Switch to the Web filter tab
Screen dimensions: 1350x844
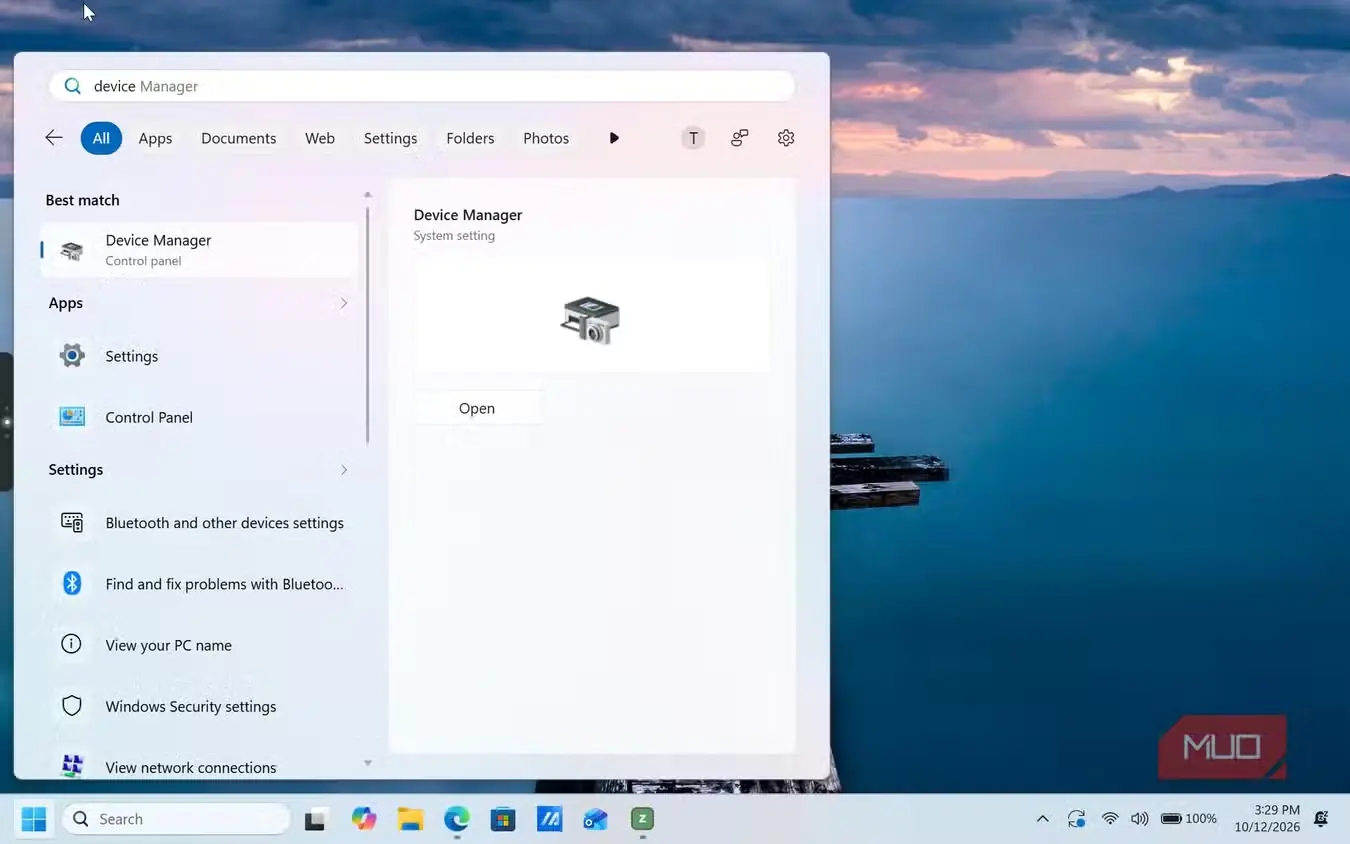click(x=320, y=138)
